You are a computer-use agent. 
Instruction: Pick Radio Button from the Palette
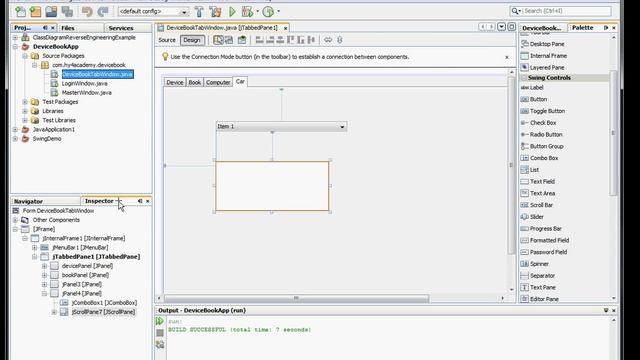pos(546,134)
